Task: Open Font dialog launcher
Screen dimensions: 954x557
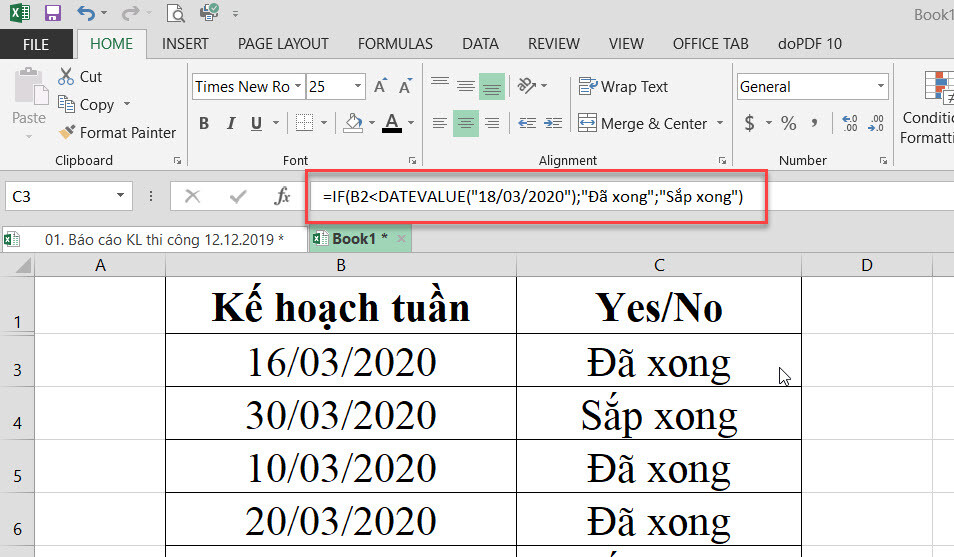Action: [x=413, y=161]
